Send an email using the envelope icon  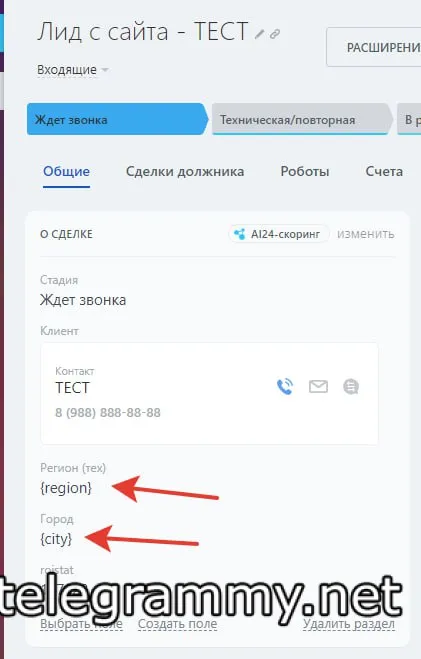[318, 386]
